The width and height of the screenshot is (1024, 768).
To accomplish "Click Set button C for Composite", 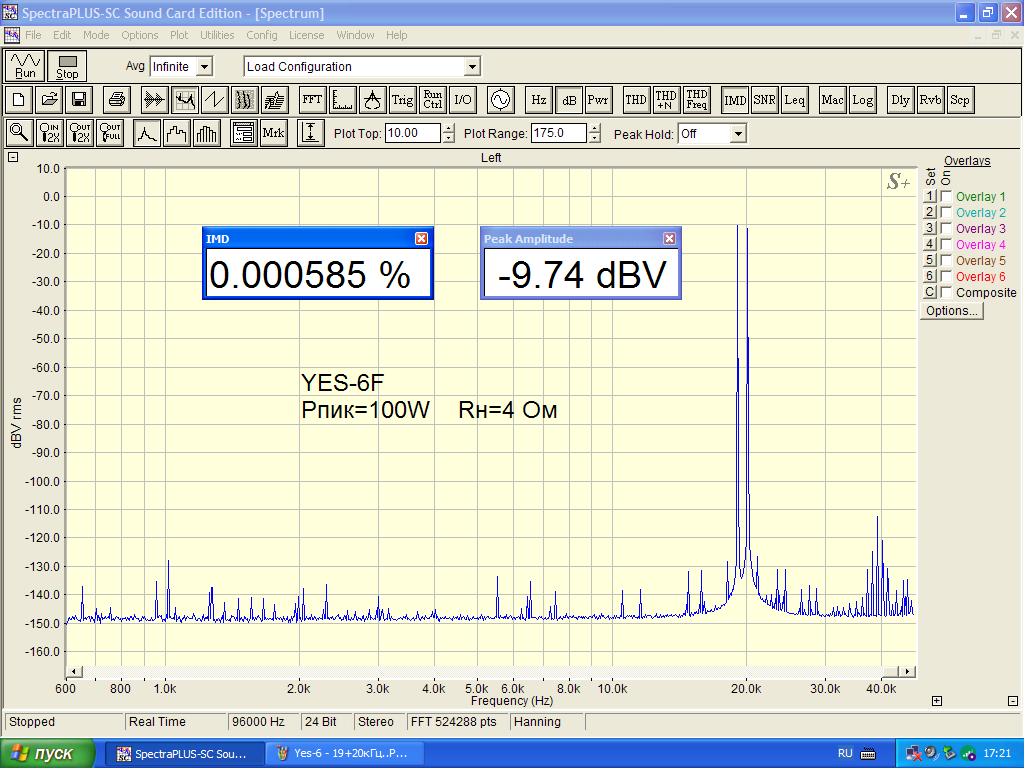I will pos(930,292).
